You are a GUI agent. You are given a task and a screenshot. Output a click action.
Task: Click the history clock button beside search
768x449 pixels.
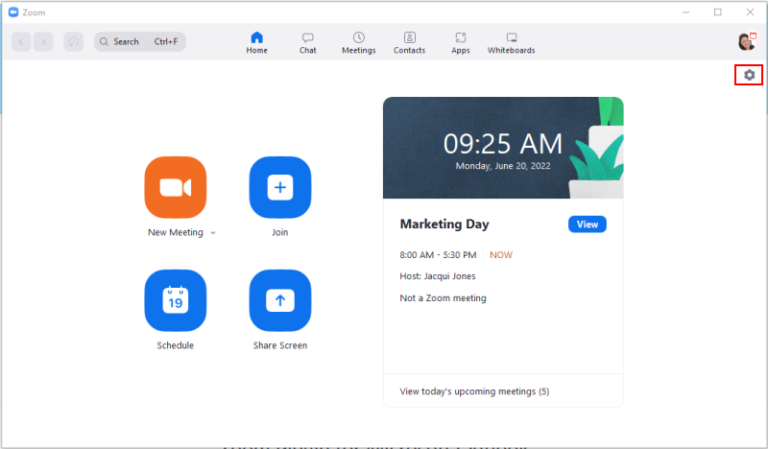click(73, 41)
